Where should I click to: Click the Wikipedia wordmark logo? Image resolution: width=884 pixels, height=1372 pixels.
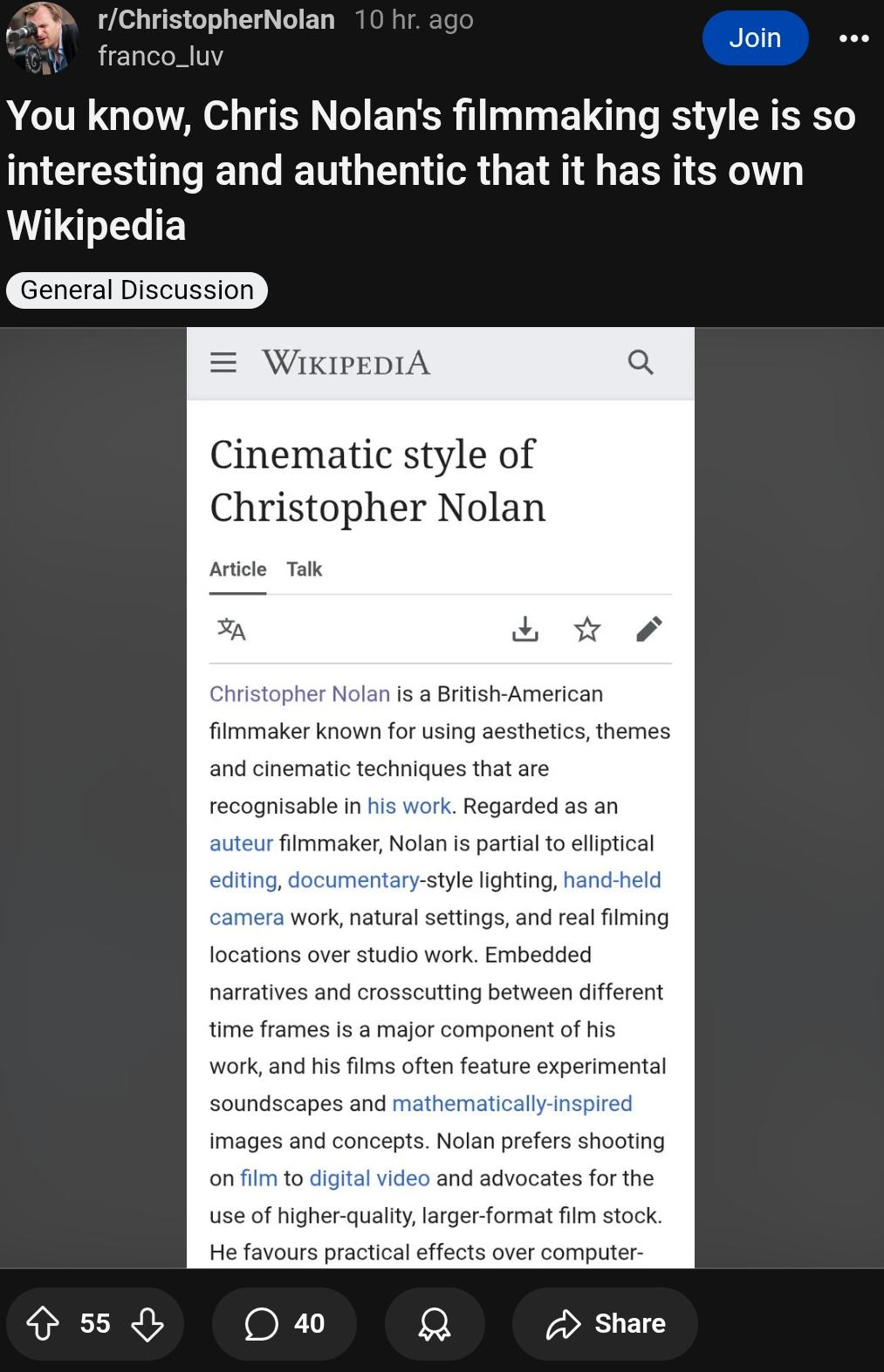[346, 362]
